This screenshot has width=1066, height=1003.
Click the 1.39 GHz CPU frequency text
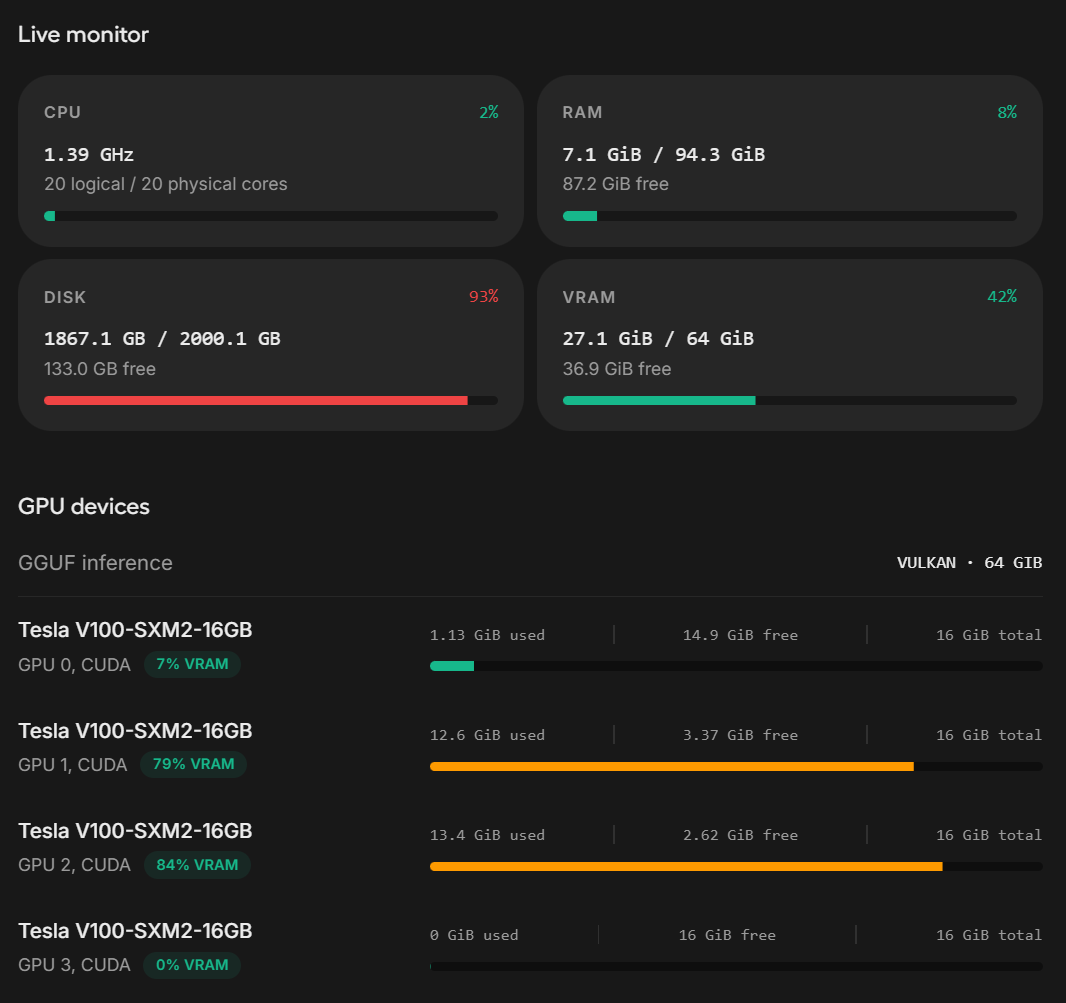coord(89,155)
